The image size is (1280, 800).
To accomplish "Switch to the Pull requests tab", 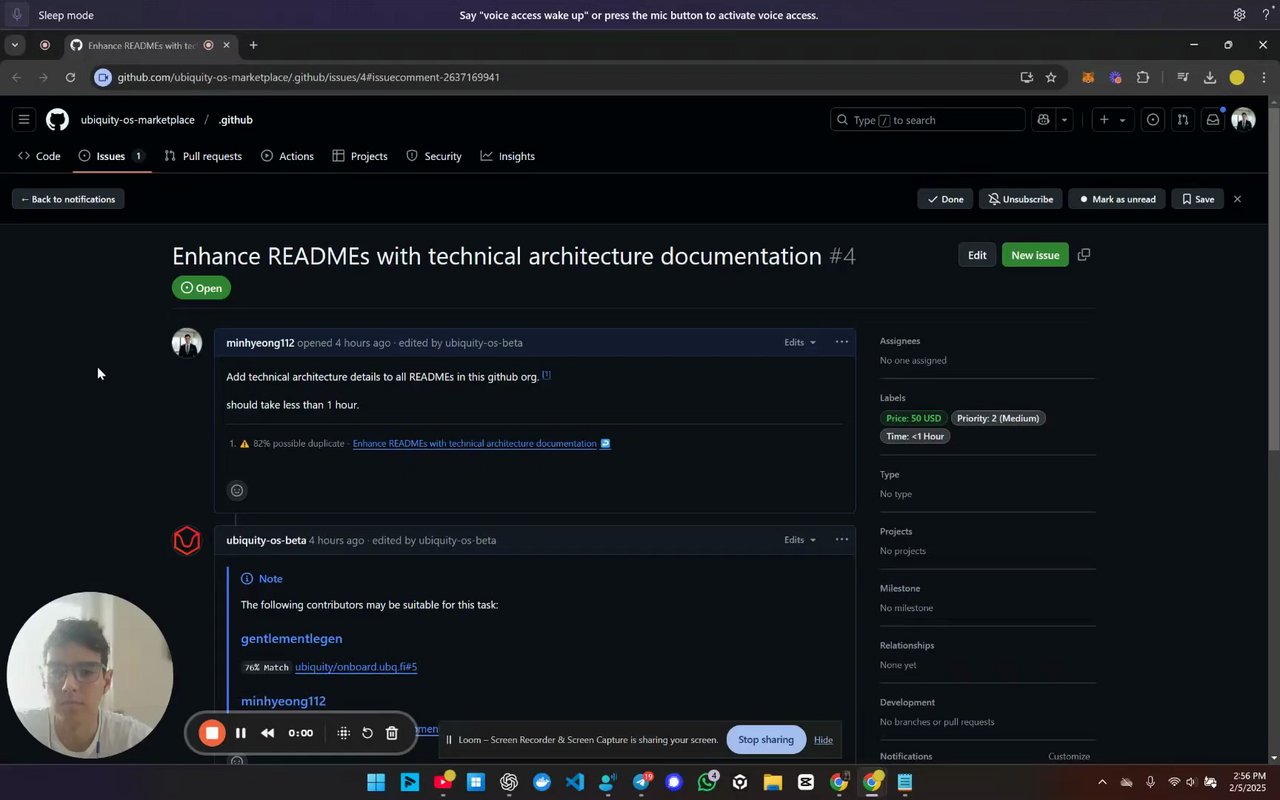I will 203,156.
